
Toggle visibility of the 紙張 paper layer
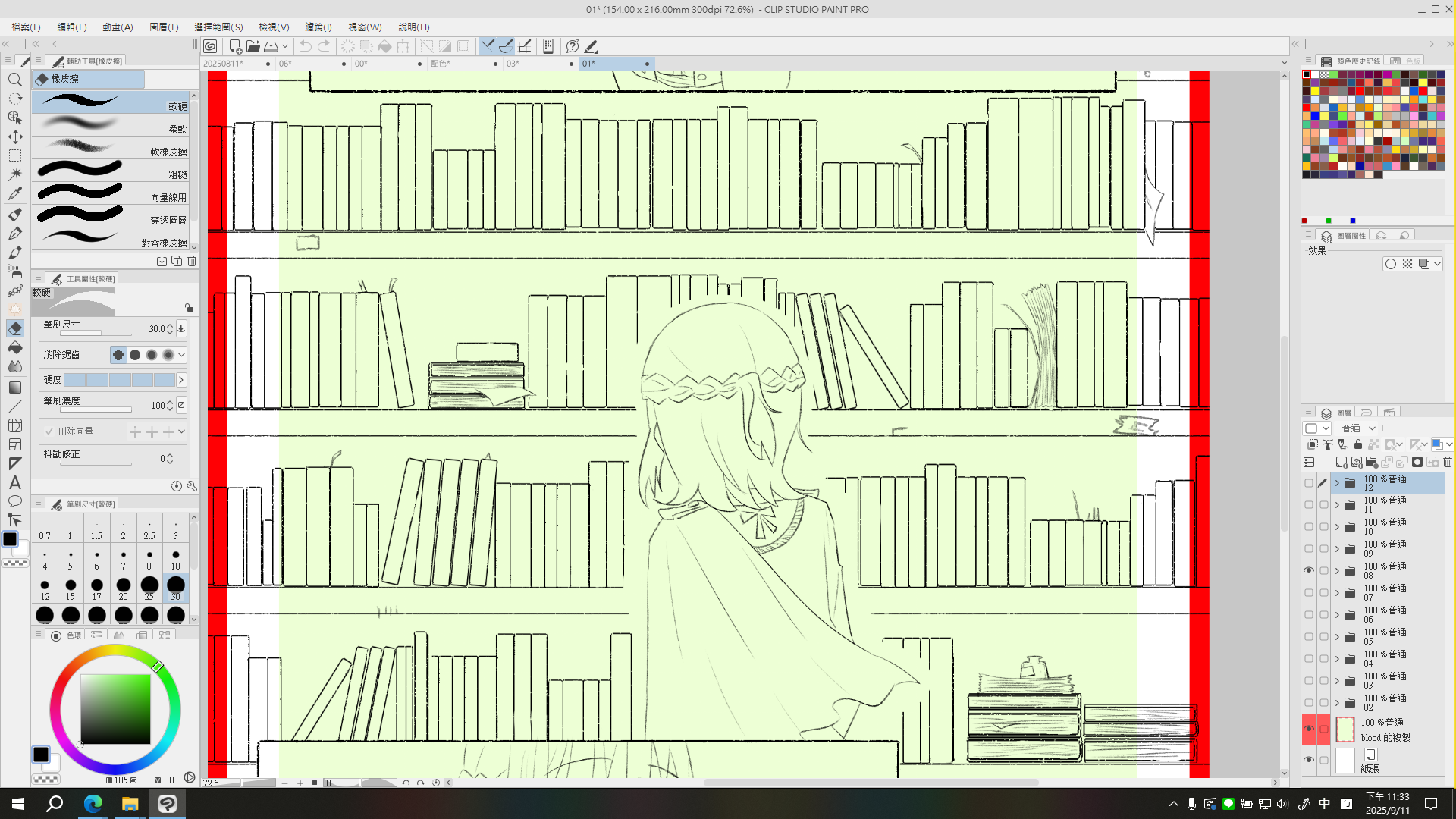point(1309,760)
